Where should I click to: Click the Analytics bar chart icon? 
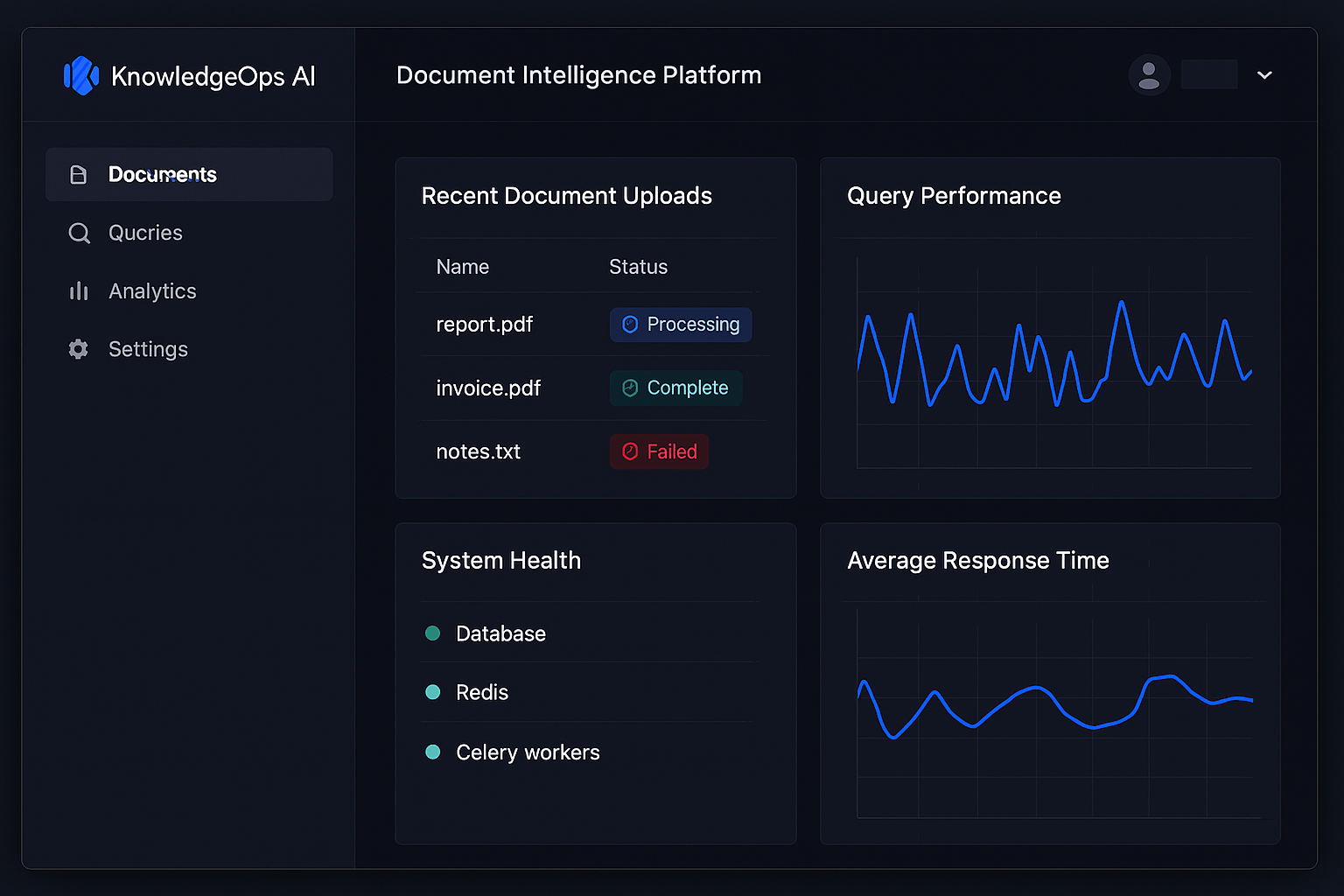click(x=79, y=291)
